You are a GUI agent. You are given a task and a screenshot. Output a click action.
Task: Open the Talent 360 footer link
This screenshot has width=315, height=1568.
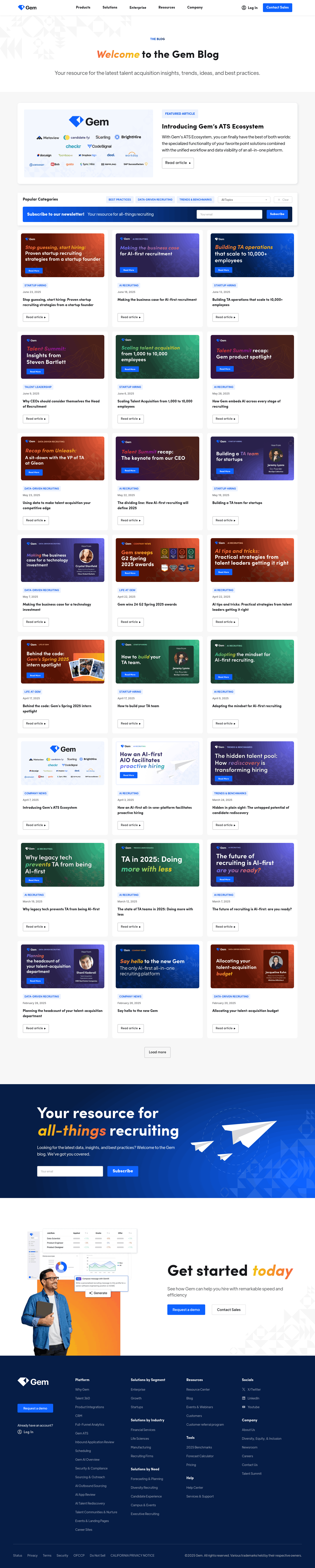tap(83, 1398)
